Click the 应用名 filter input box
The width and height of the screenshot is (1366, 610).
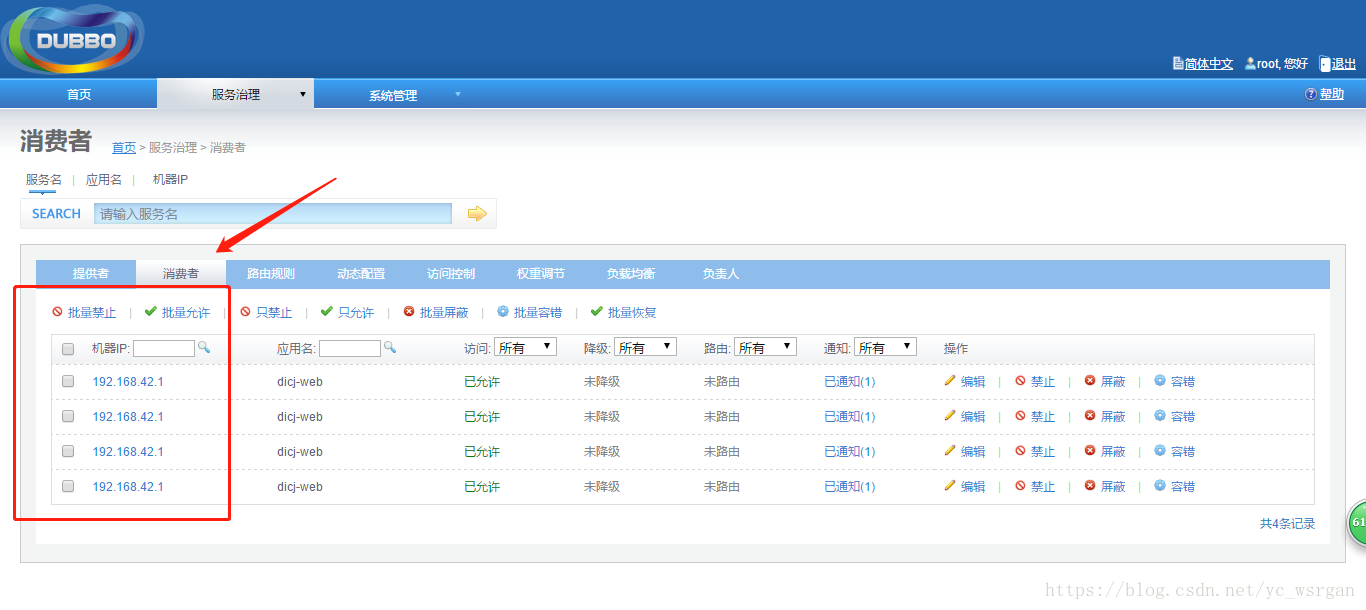(x=350, y=348)
